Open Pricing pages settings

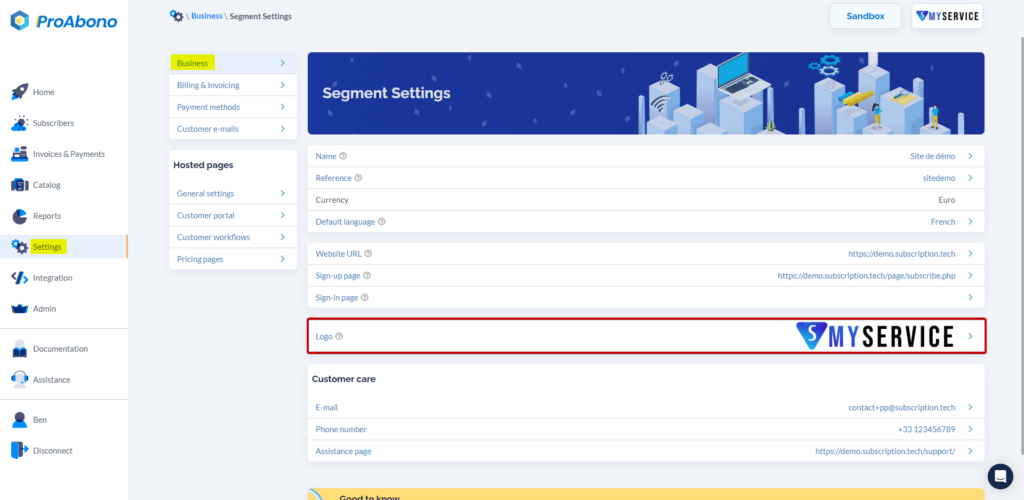pyautogui.click(x=232, y=259)
